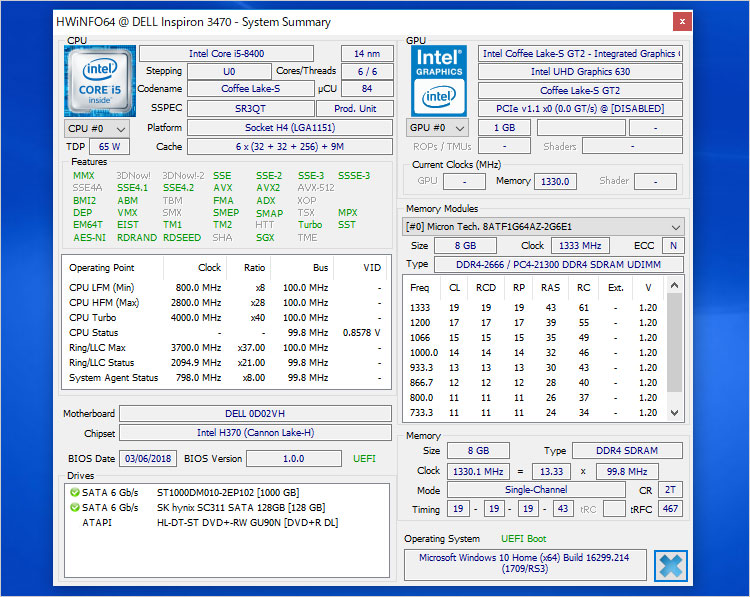Click the Prod. Unit field
This screenshot has width=750, height=597.
click(355, 109)
